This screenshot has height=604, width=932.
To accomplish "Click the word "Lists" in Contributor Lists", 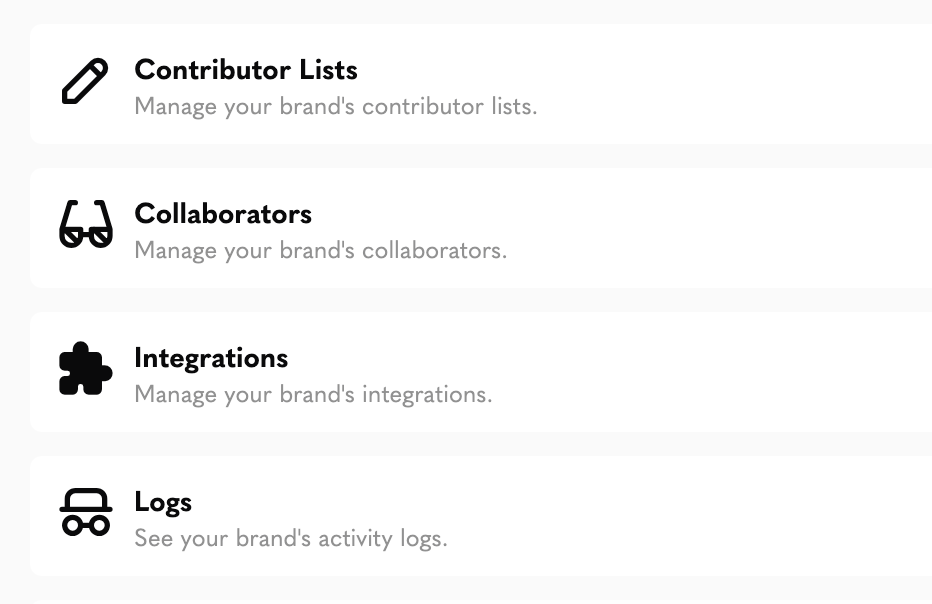I will (x=328, y=70).
